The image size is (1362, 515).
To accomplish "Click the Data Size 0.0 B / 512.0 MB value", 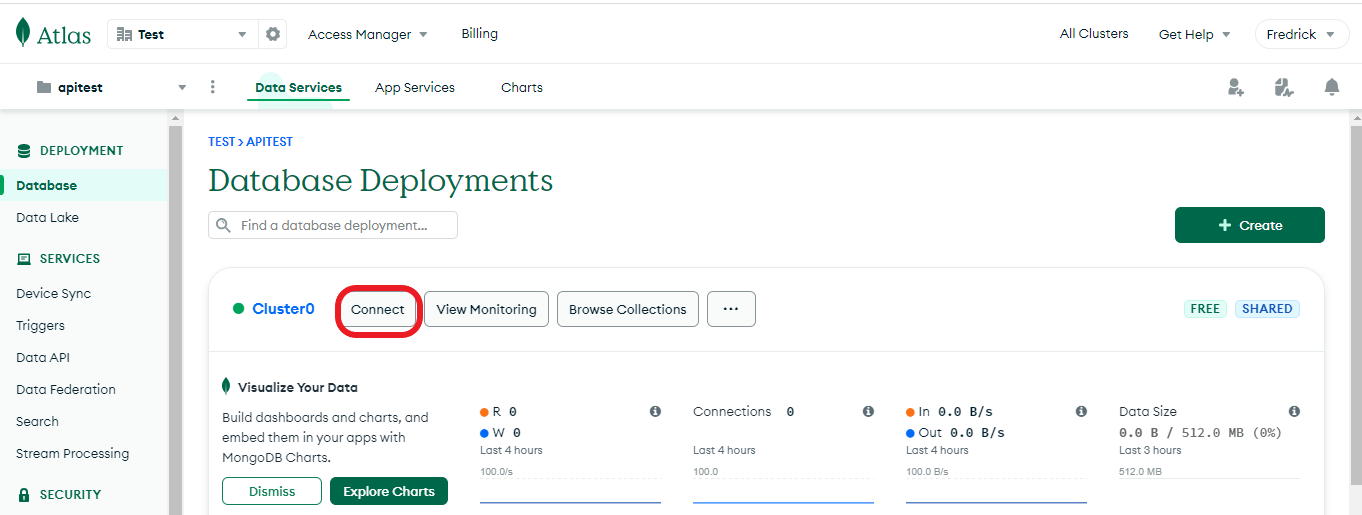I will click(1200, 433).
